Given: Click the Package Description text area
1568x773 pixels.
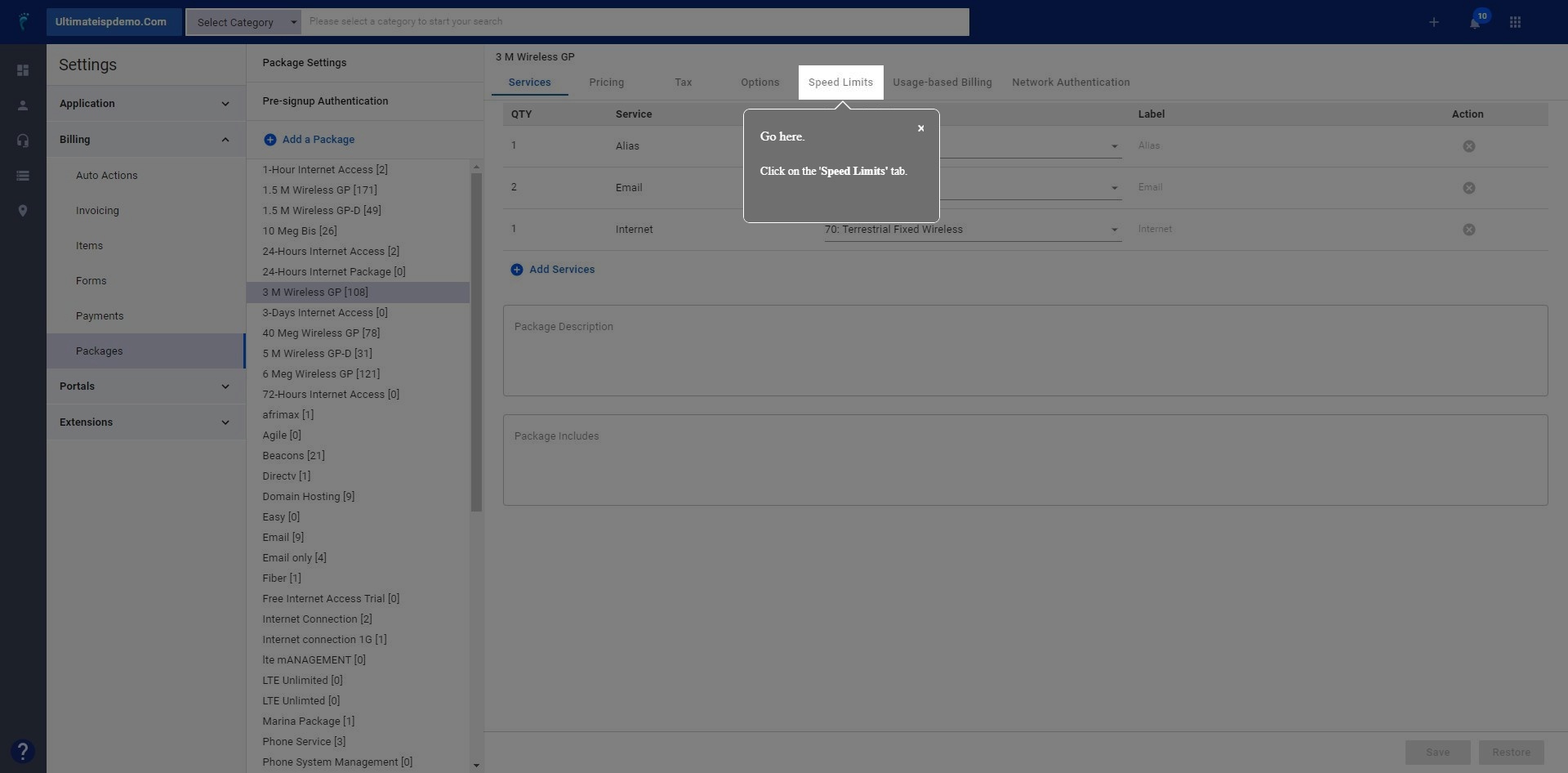Looking at the screenshot, I should (1025, 351).
